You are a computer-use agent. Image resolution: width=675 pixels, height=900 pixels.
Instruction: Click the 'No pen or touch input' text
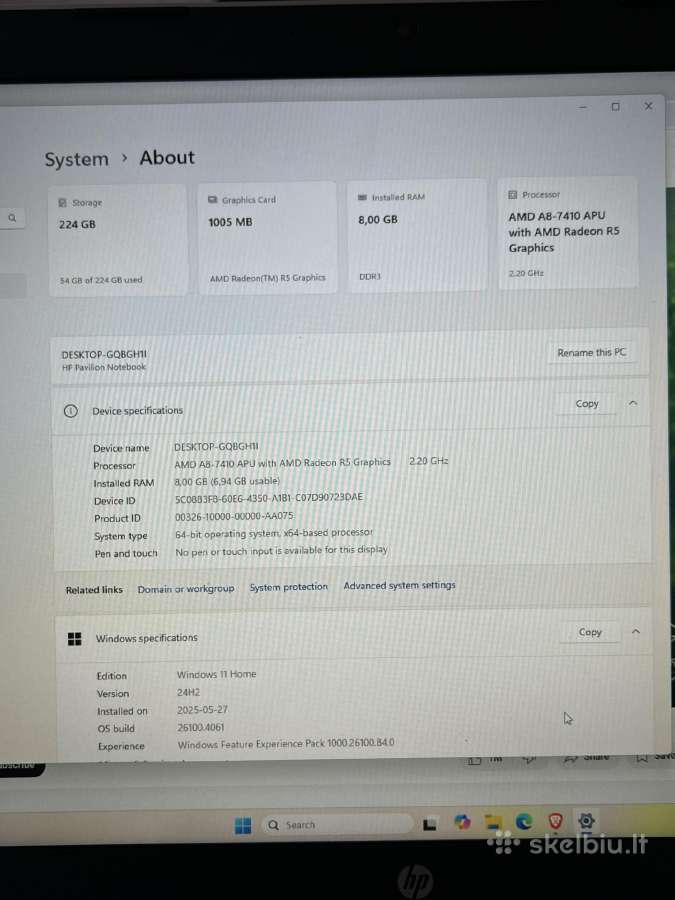[281, 550]
